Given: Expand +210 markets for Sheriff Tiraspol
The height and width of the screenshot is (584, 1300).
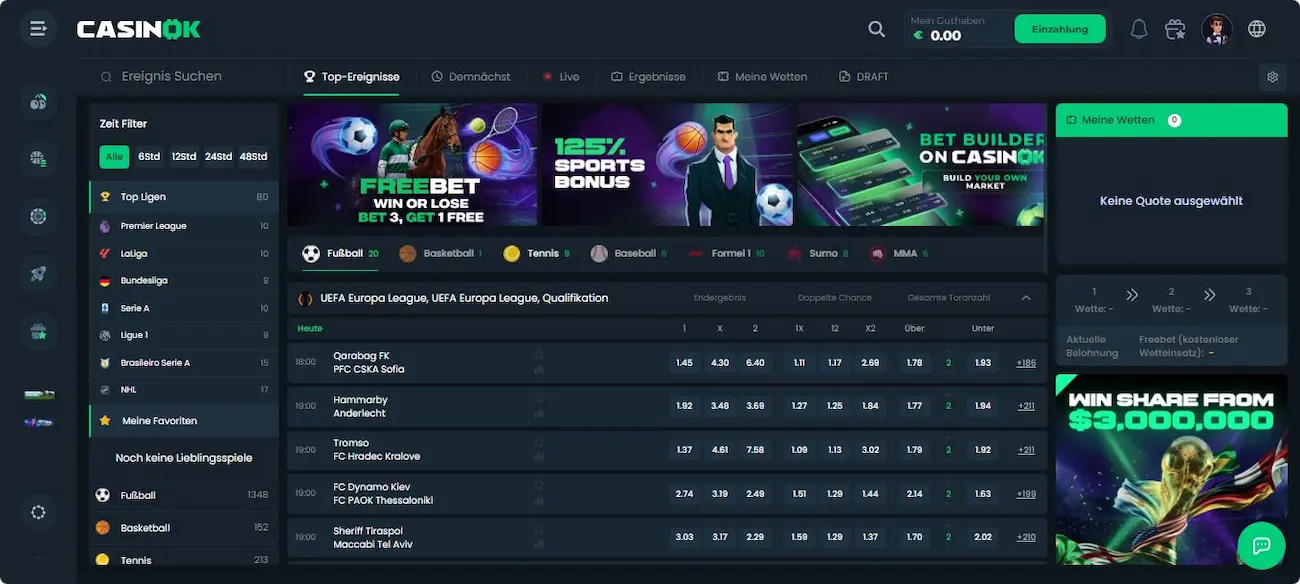Looking at the screenshot, I should pos(1026,537).
